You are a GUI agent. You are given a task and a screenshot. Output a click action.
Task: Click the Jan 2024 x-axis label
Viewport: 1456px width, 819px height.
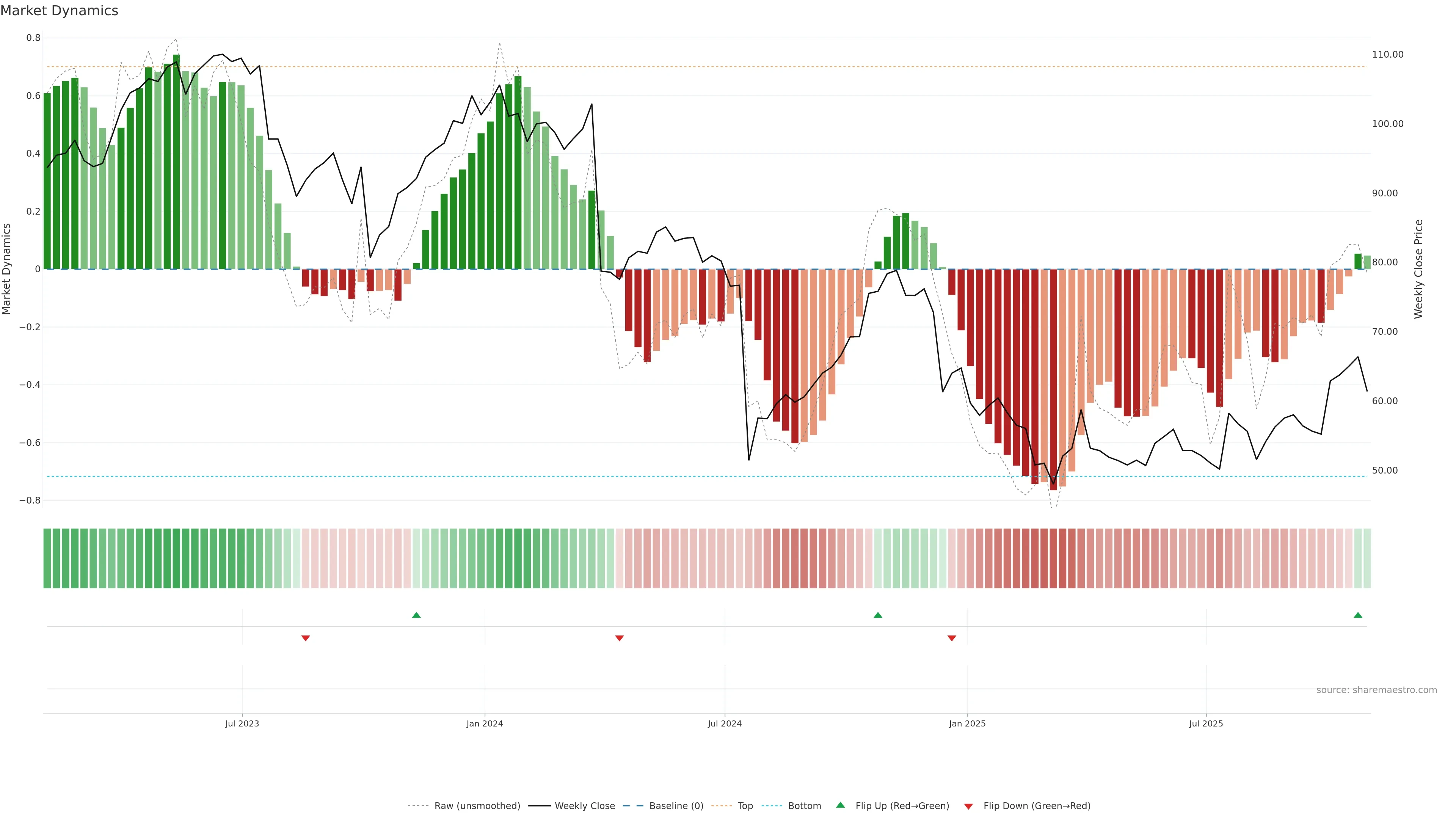[x=485, y=723]
